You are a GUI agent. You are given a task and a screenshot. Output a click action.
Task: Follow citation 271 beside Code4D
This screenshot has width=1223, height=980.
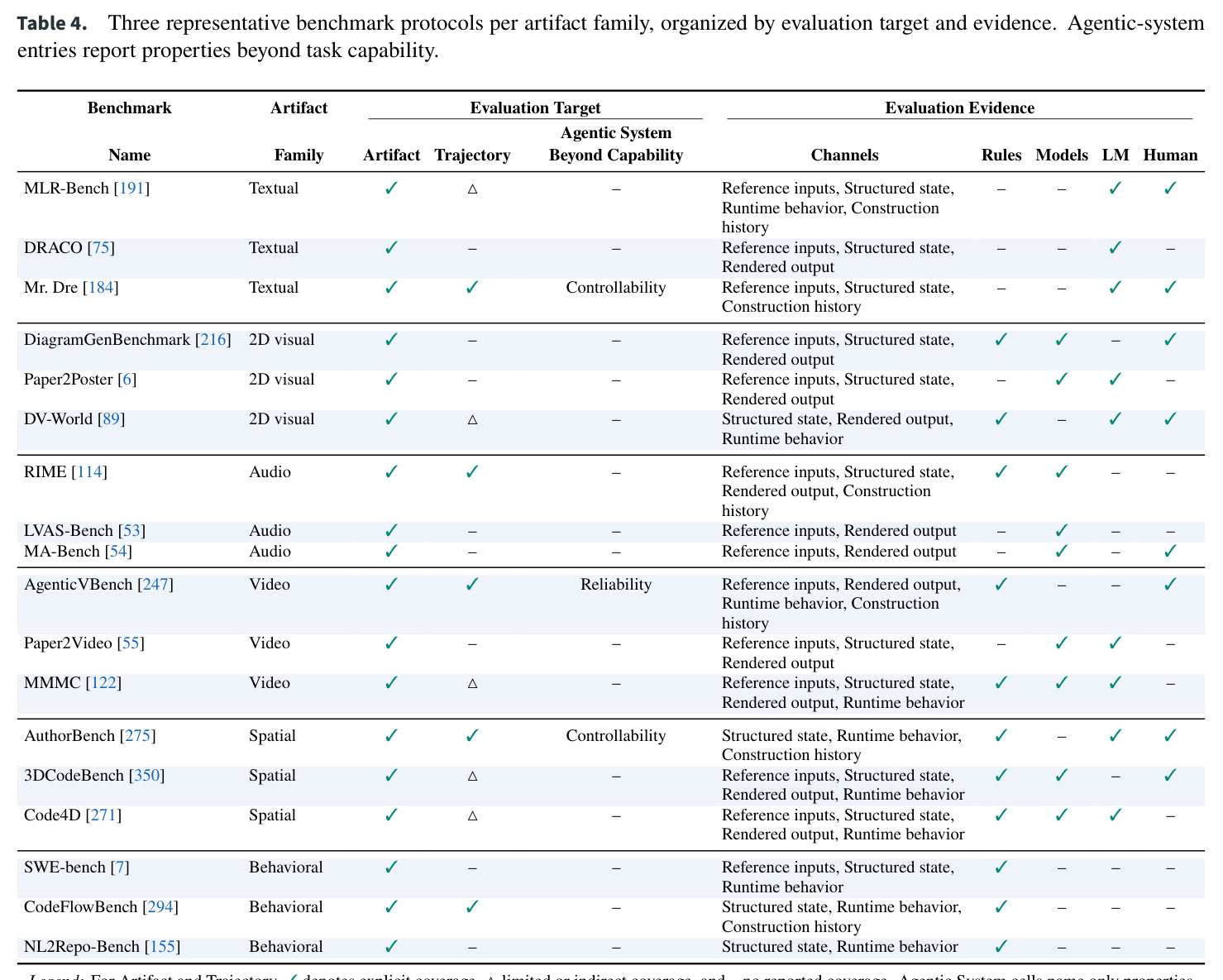[x=103, y=815]
